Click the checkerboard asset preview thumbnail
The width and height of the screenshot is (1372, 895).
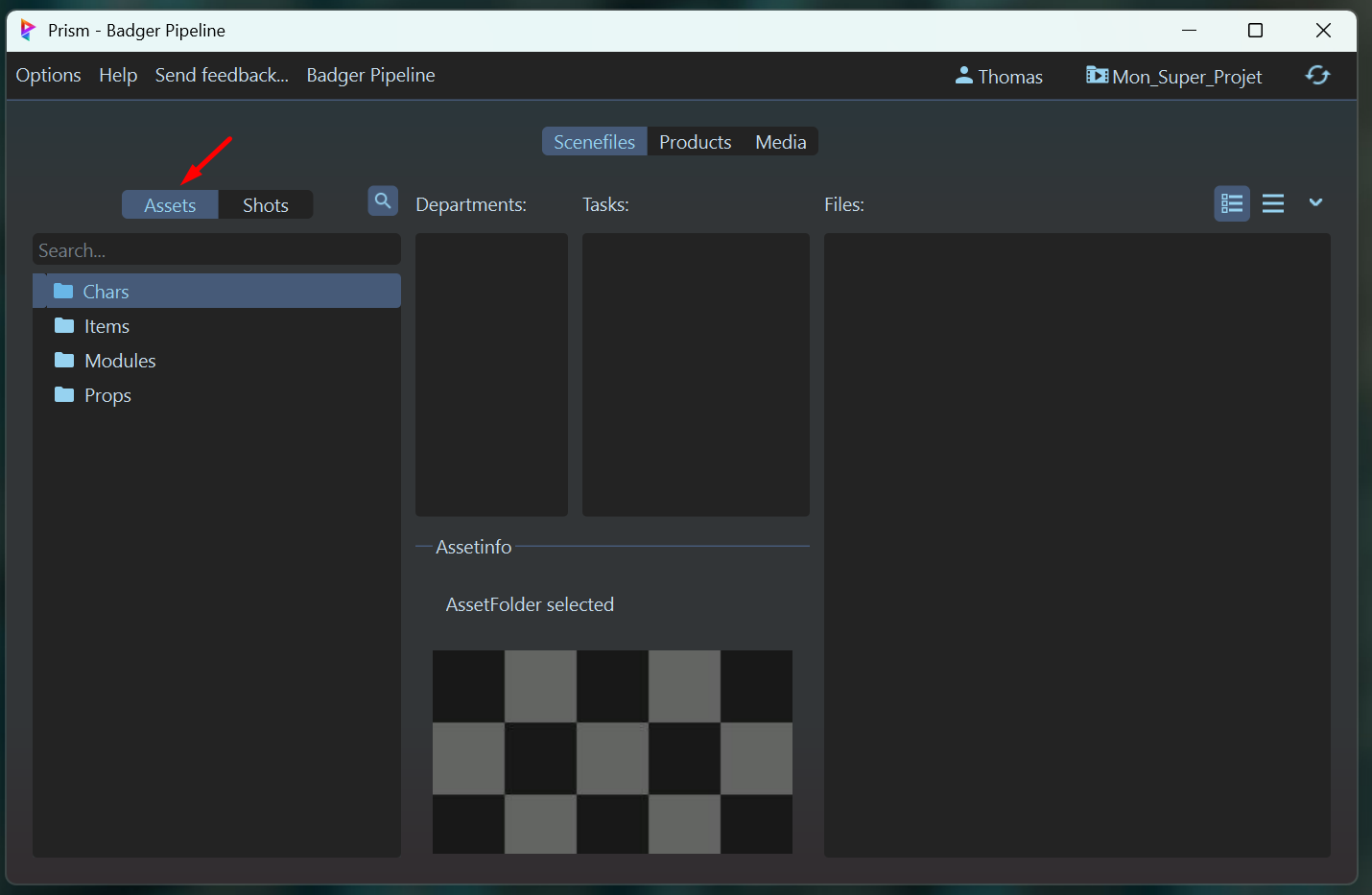[612, 751]
